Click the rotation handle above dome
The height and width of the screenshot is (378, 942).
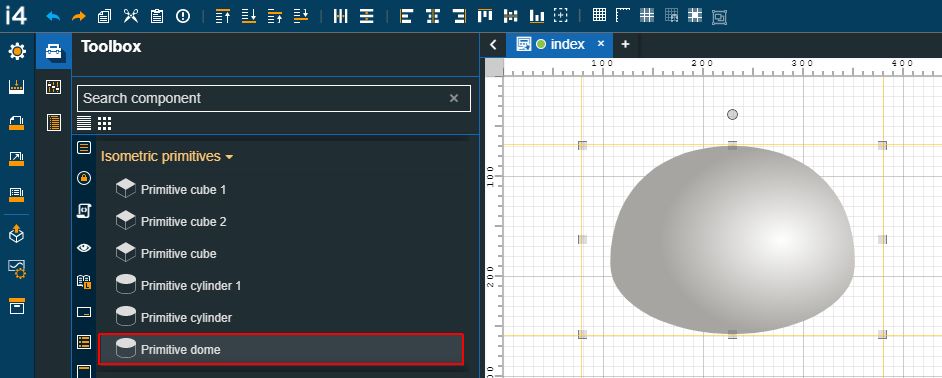point(732,114)
